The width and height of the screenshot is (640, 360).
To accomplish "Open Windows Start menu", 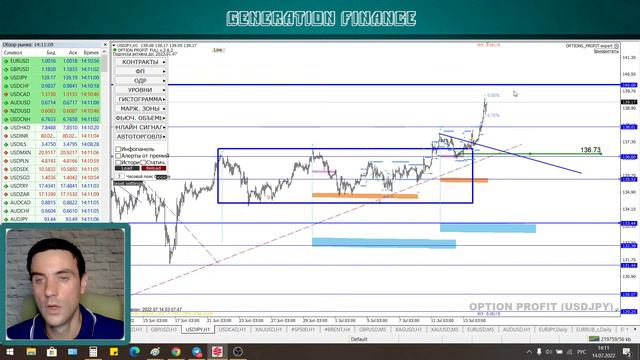I will (10, 351).
